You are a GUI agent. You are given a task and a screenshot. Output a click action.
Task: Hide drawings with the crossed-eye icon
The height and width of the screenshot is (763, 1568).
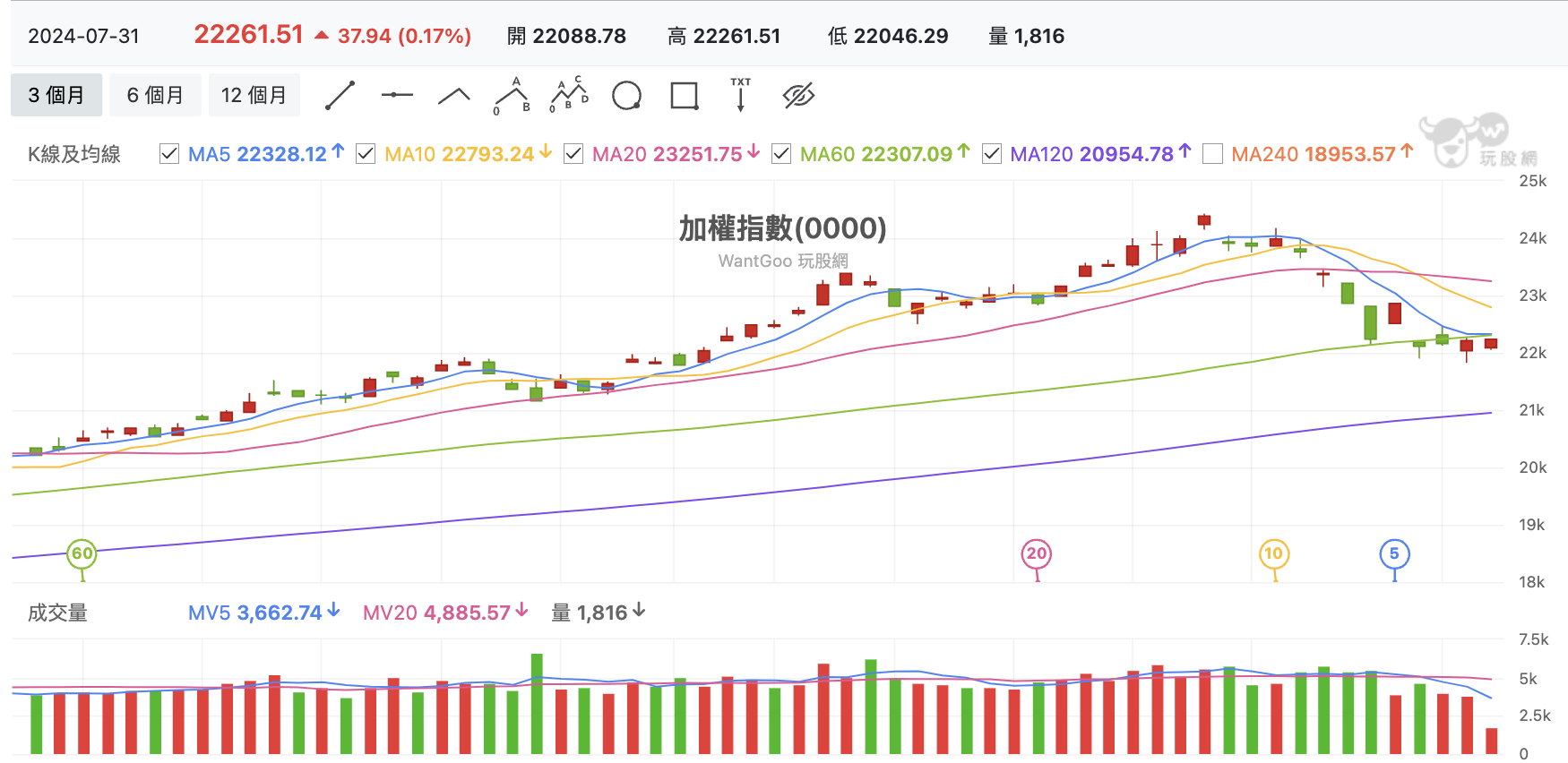click(x=798, y=95)
